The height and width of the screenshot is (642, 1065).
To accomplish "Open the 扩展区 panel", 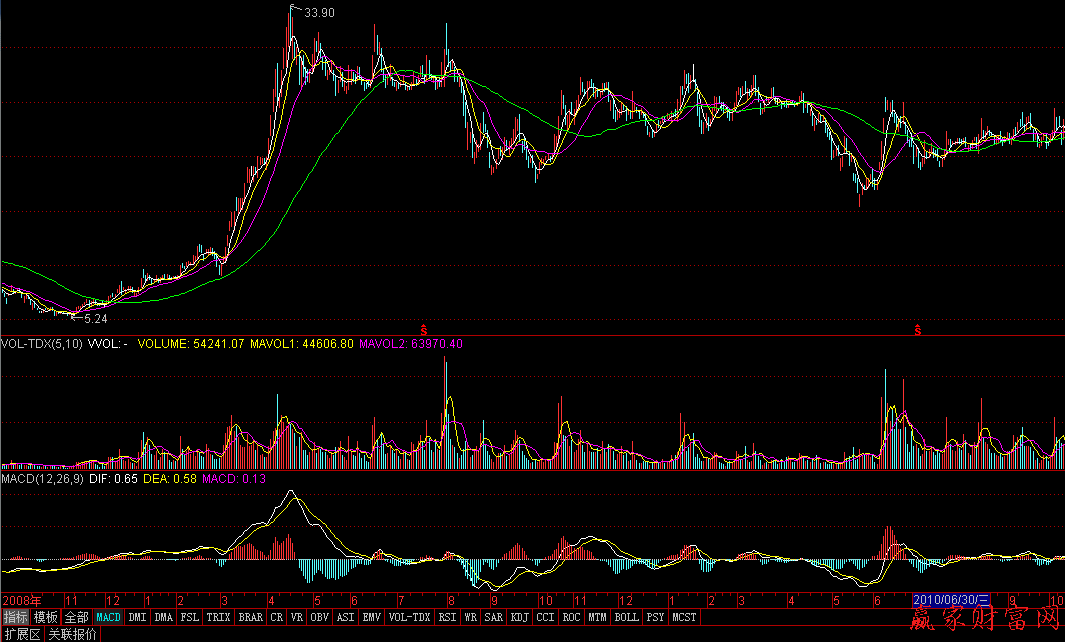I will 23,634.
